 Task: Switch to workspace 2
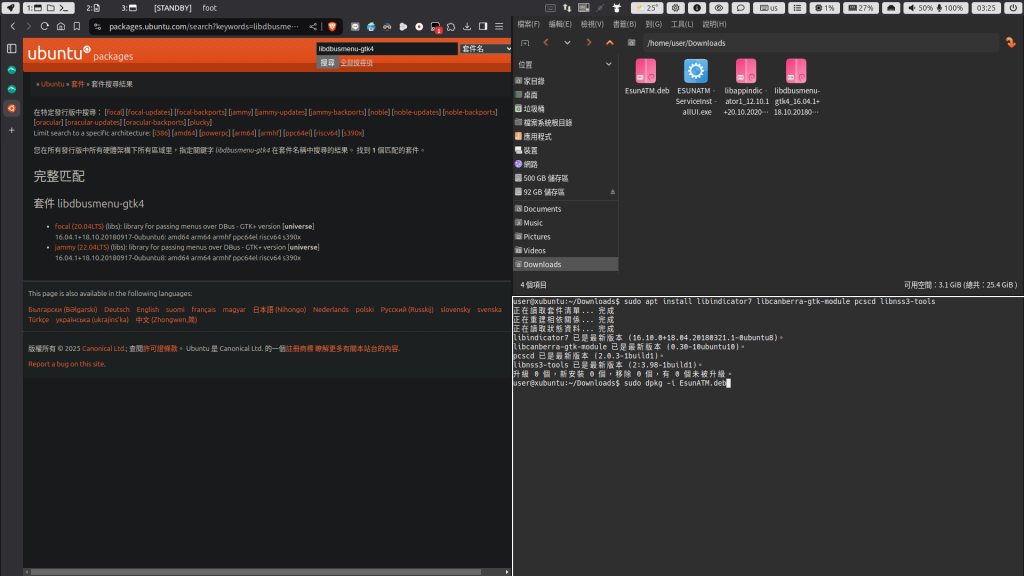(93, 8)
